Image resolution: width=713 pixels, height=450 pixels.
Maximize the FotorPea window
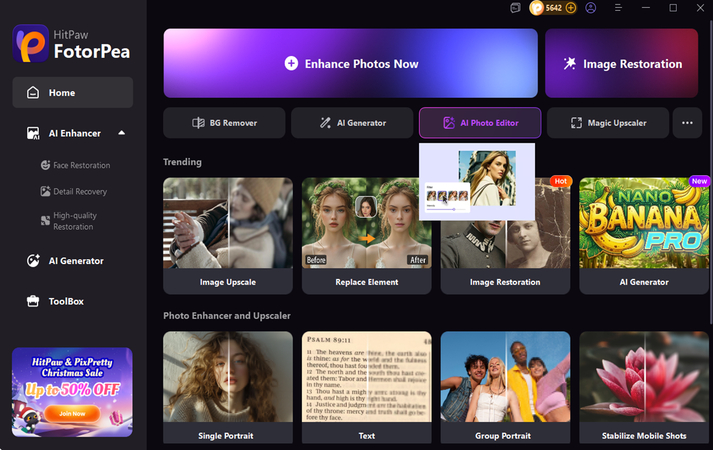(673, 8)
